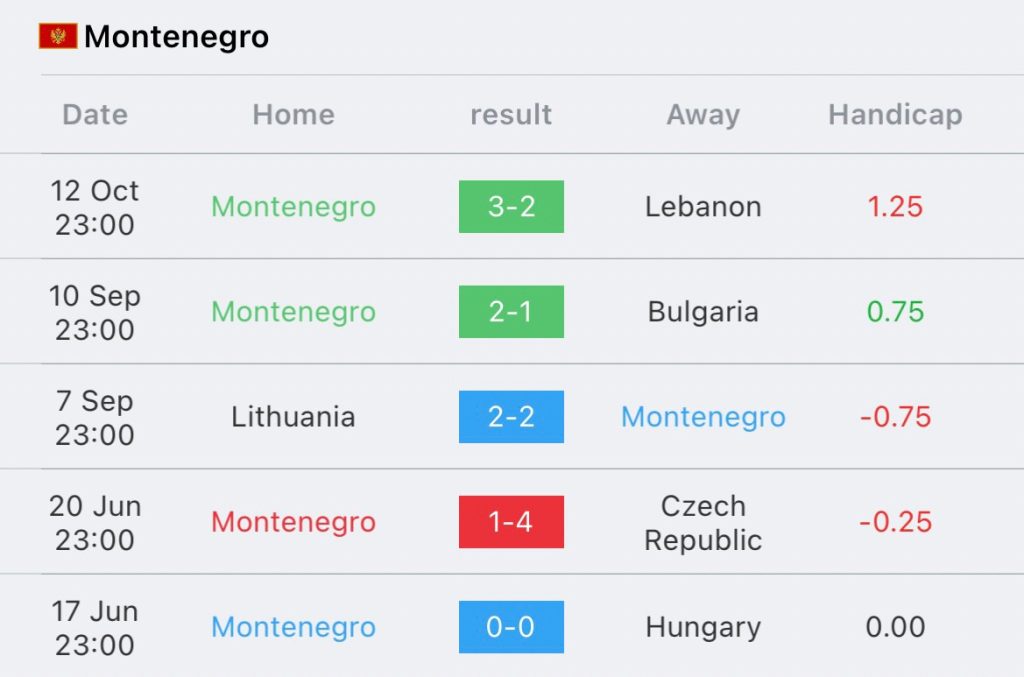Screen dimensions: 1024x677
Task: Open the 12 Oct 23:00 match row date
Action: [x=95, y=207]
